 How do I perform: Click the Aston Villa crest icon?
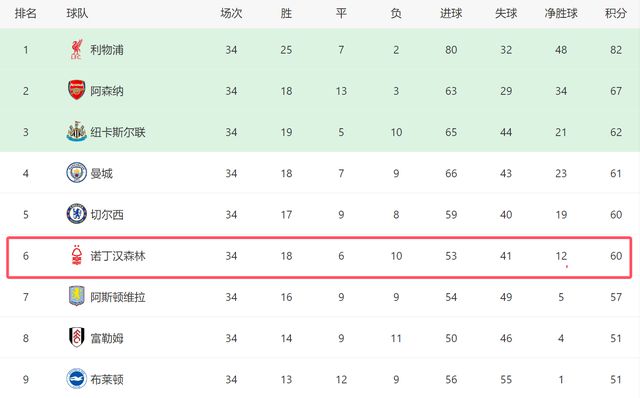(x=76, y=296)
